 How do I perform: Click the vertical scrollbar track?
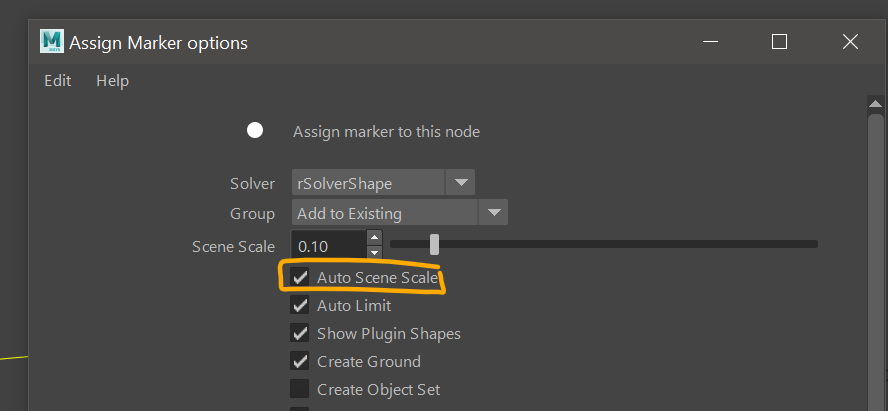click(876, 260)
